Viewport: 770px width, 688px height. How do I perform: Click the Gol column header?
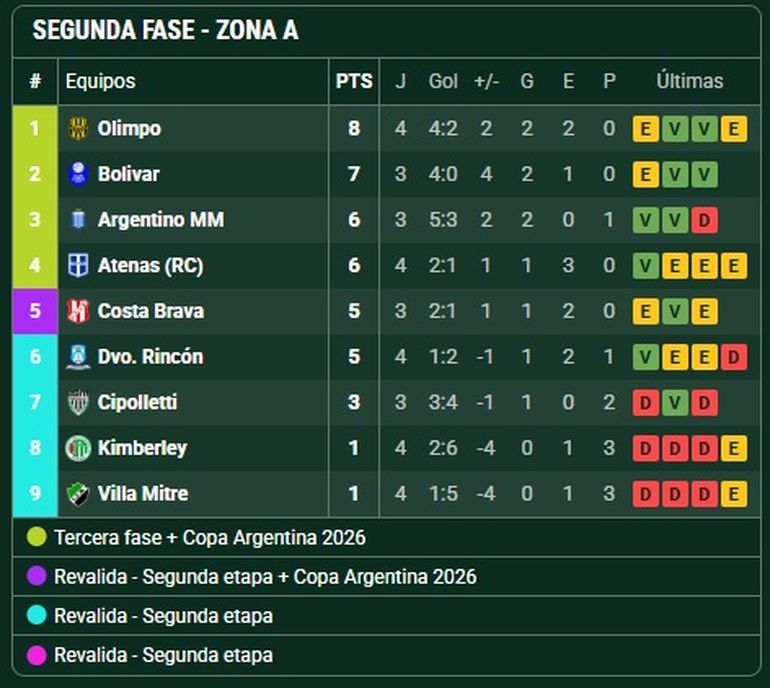[x=443, y=82]
